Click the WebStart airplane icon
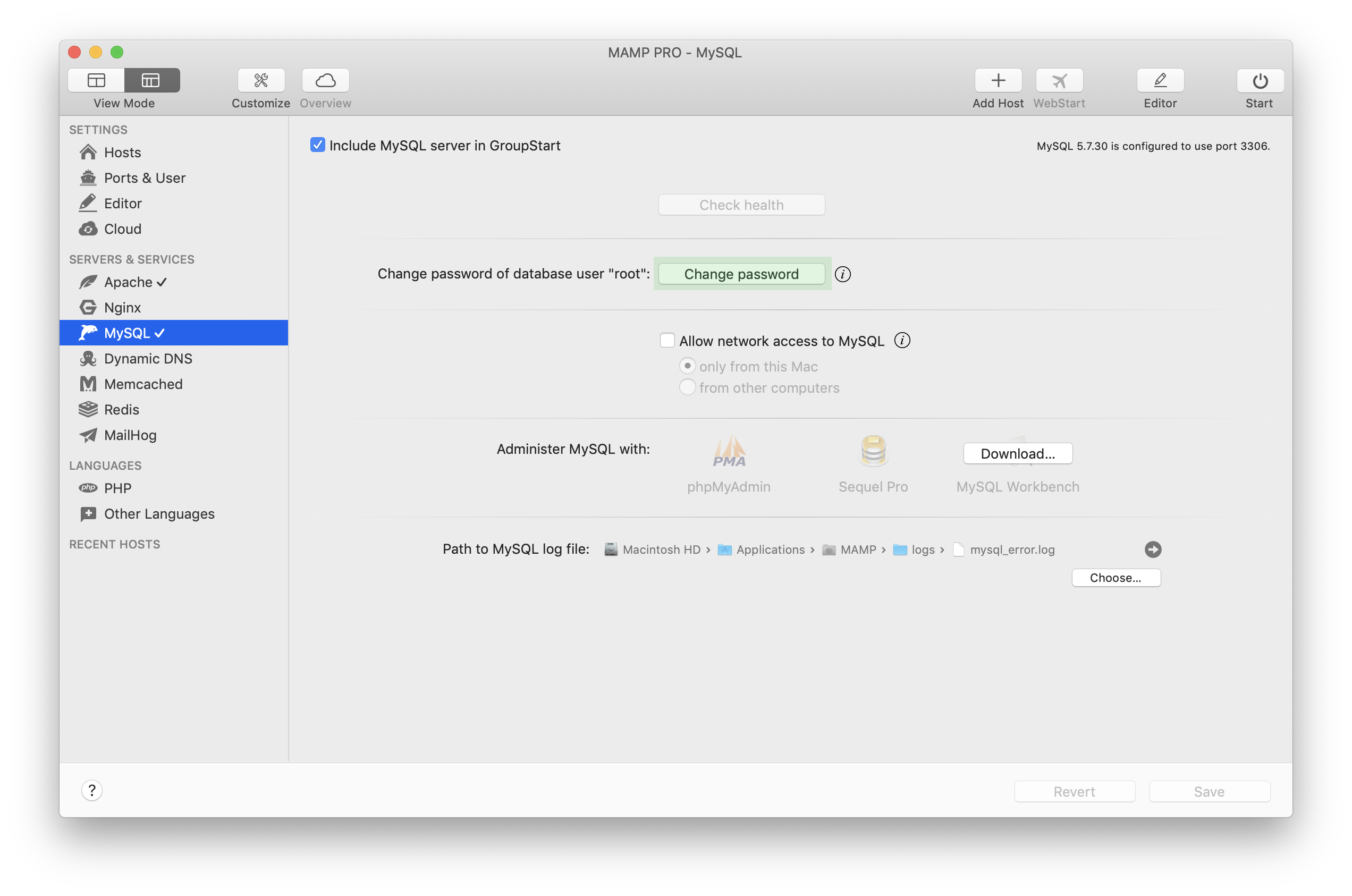This screenshot has width=1352, height=896. coord(1059,81)
